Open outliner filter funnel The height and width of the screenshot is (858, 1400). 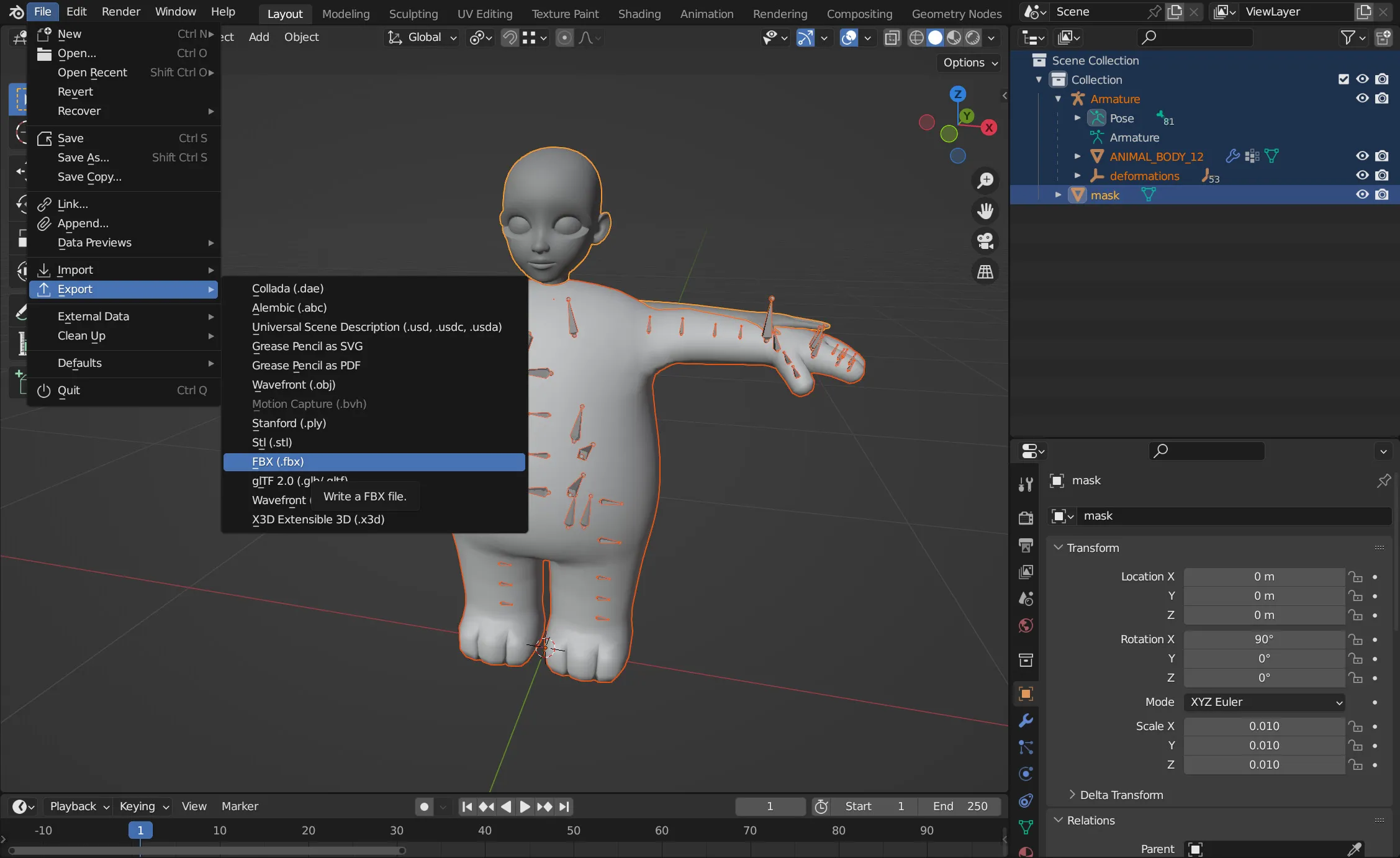click(x=1348, y=38)
